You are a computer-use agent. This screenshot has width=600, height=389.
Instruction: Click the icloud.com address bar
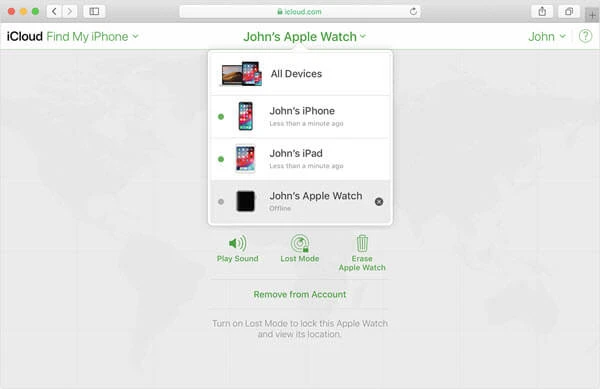[300, 11]
